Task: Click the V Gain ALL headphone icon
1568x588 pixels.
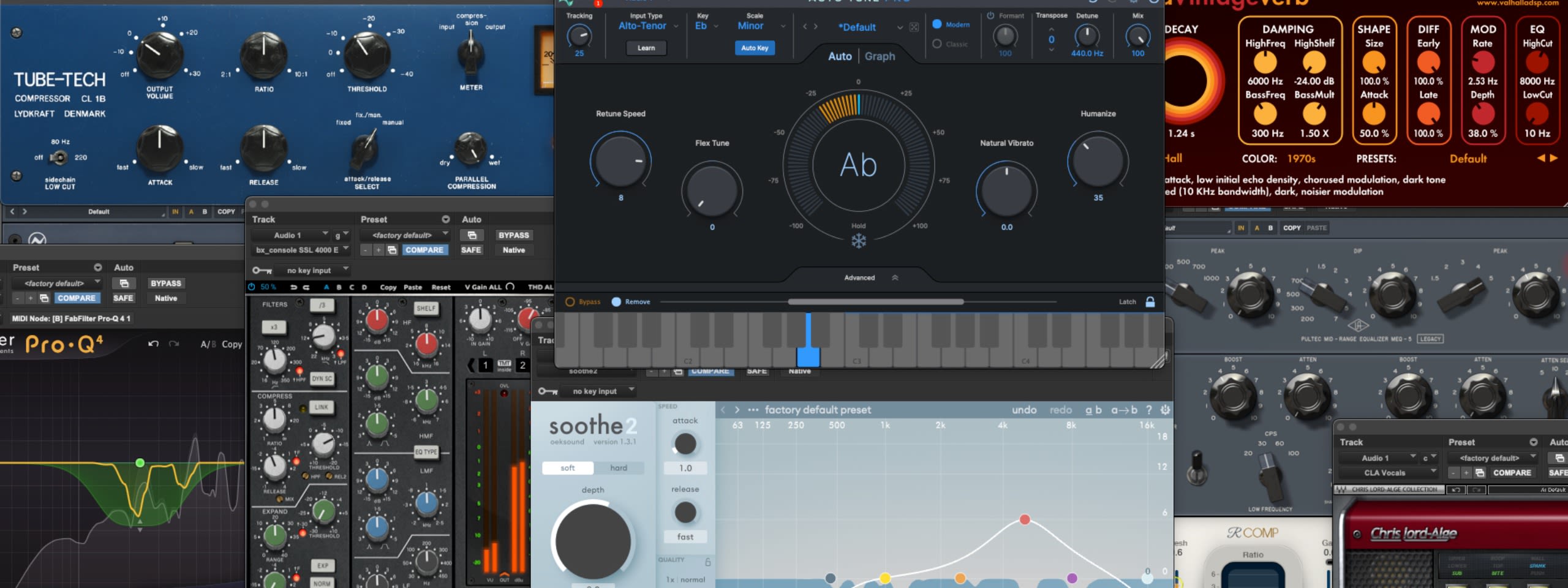Action: click(x=510, y=287)
